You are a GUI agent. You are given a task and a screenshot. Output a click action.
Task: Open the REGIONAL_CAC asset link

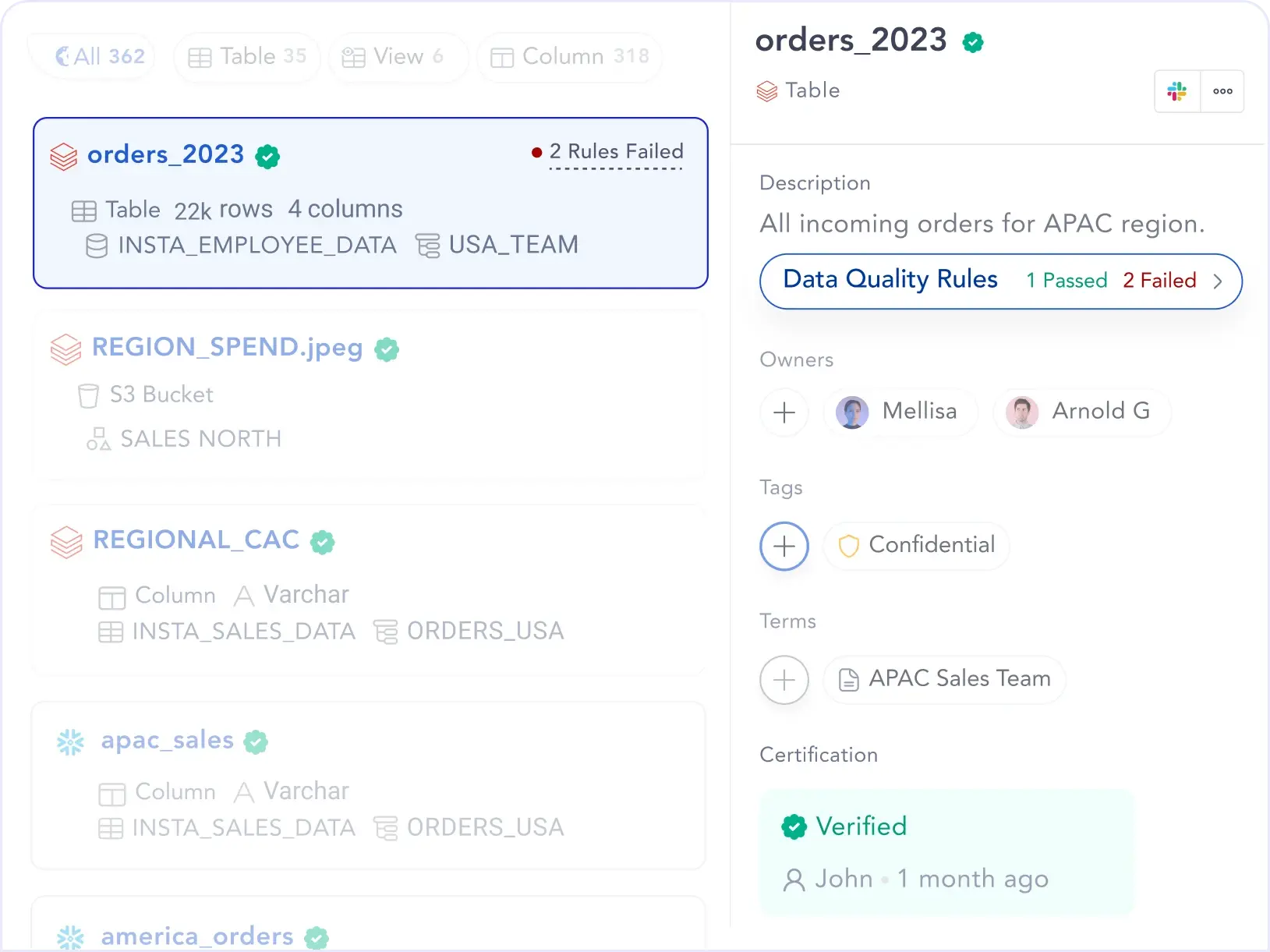click(x=196, y=540)
